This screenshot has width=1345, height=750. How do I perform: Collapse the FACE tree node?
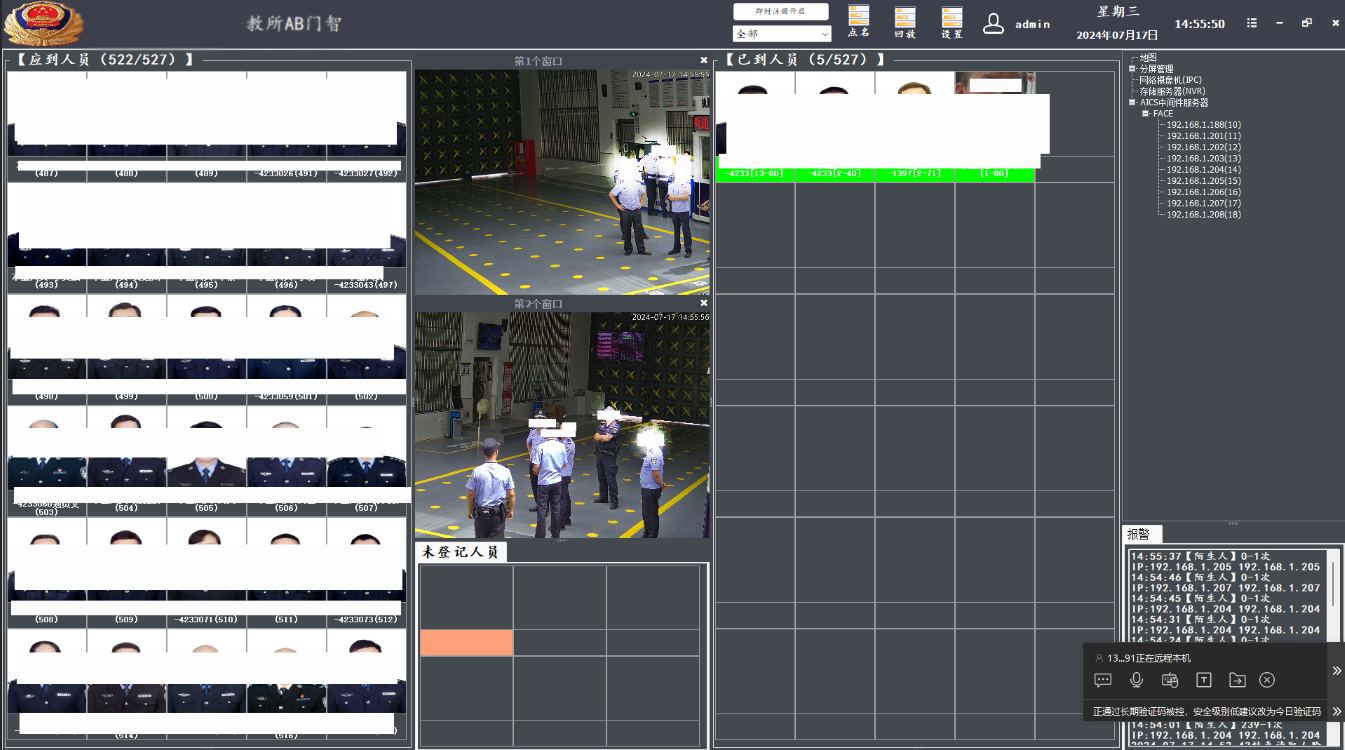1146,114
